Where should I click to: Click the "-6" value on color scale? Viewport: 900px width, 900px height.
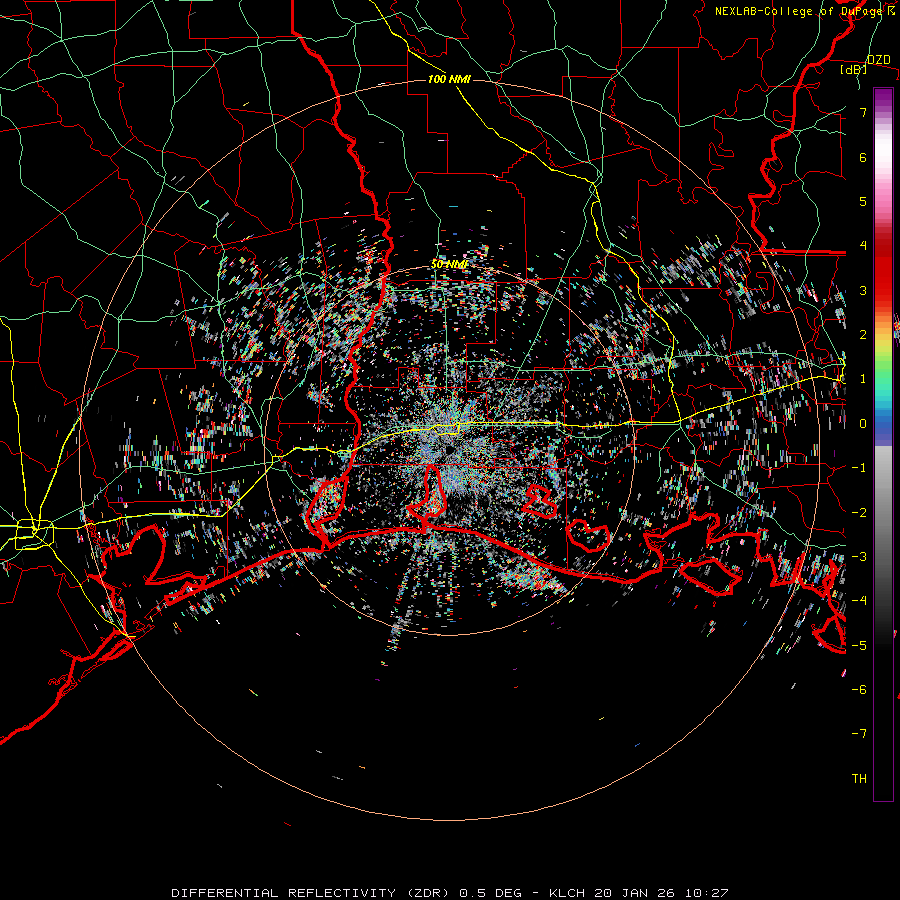click(859, 690)
